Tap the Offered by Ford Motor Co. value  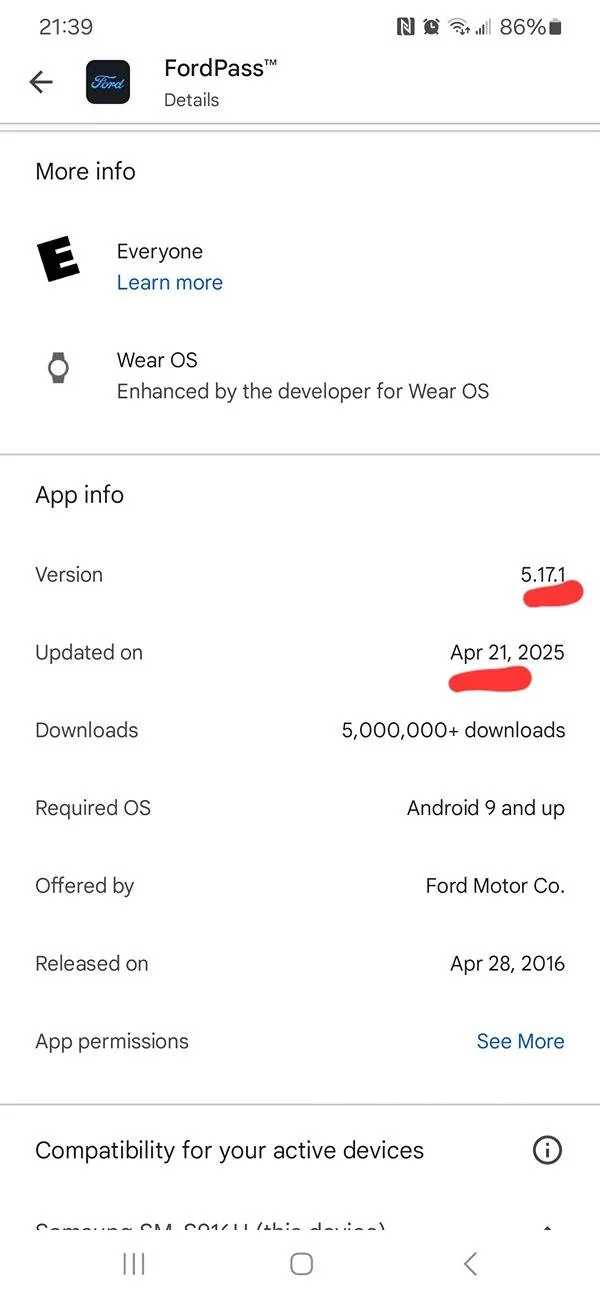[495, 886]
